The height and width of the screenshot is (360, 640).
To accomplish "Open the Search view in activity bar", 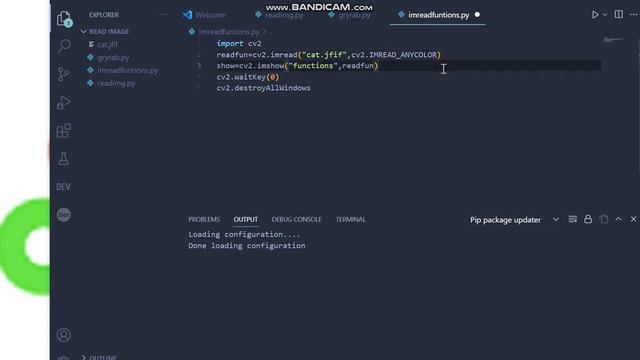I will pyautogui.click(x=64, y=46).
